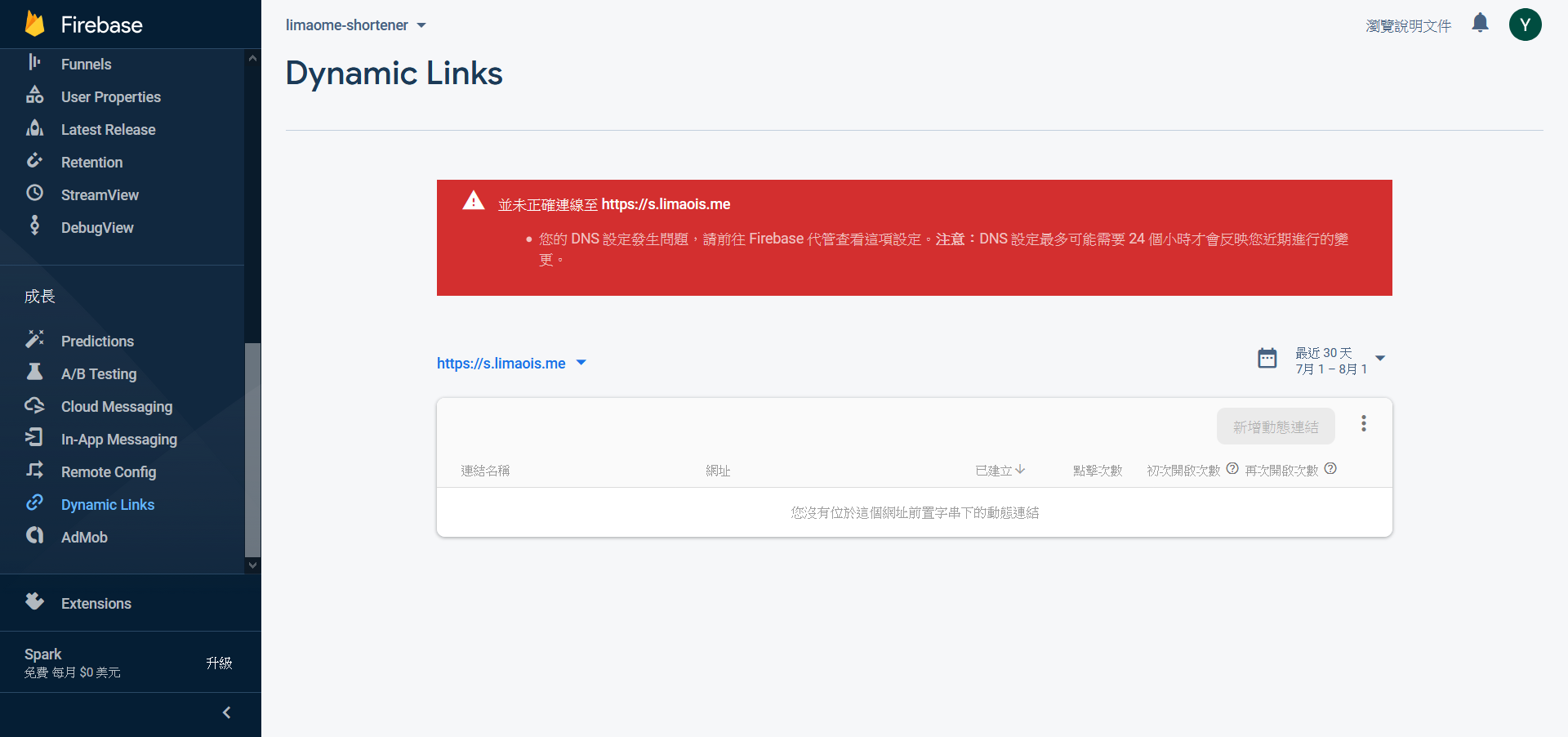Click the AdMob icon
The width and height of the screenshot is (1568, 737).
pos(34,535)
